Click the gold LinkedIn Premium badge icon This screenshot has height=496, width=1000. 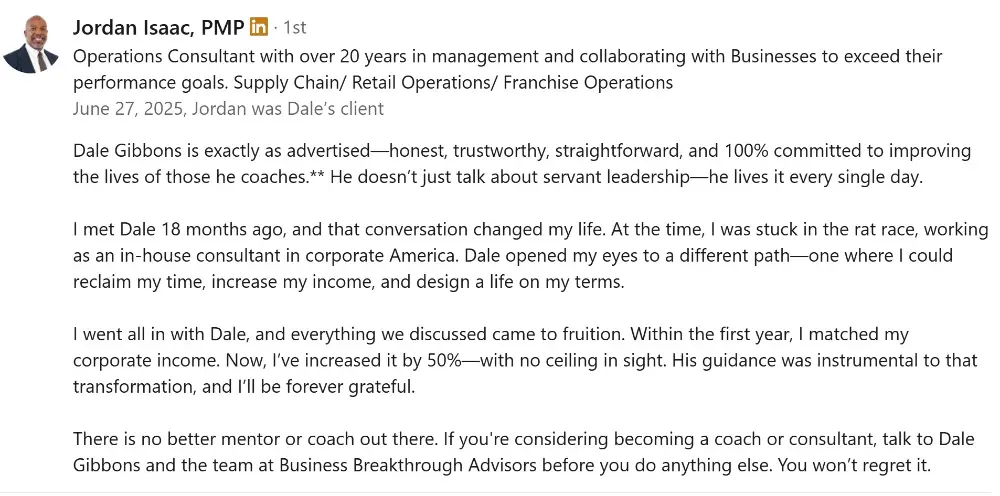click(x=259, y=27)
